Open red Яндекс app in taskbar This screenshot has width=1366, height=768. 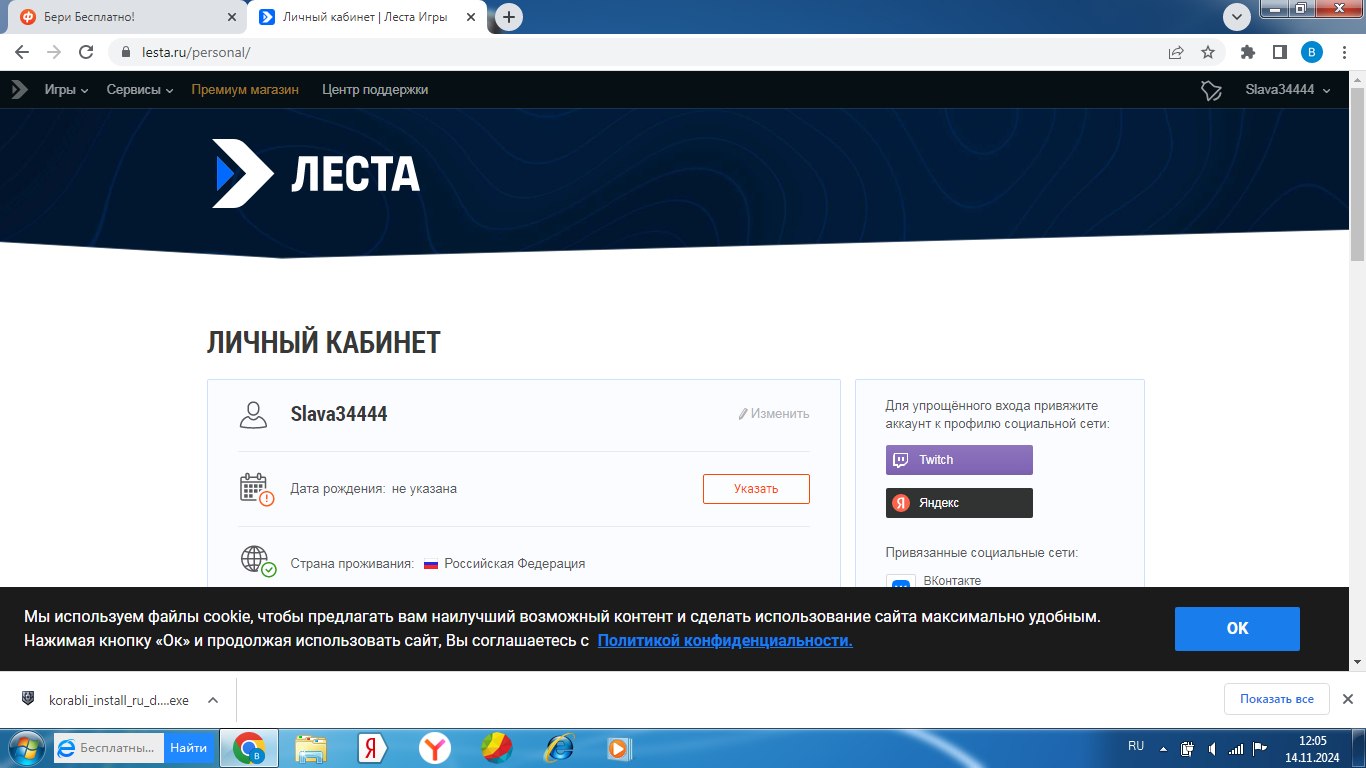pyautogui.click(x=373, y=748)
